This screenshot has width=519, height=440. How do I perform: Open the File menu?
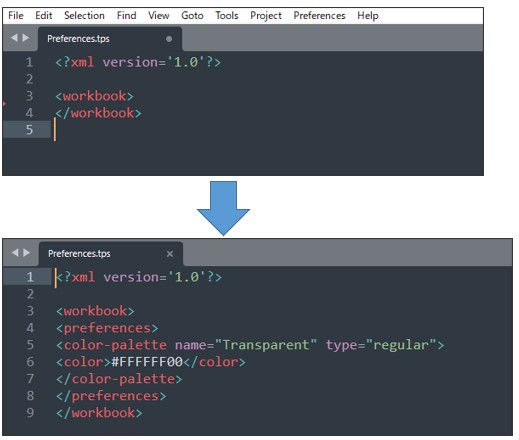(x=16, y=16)
